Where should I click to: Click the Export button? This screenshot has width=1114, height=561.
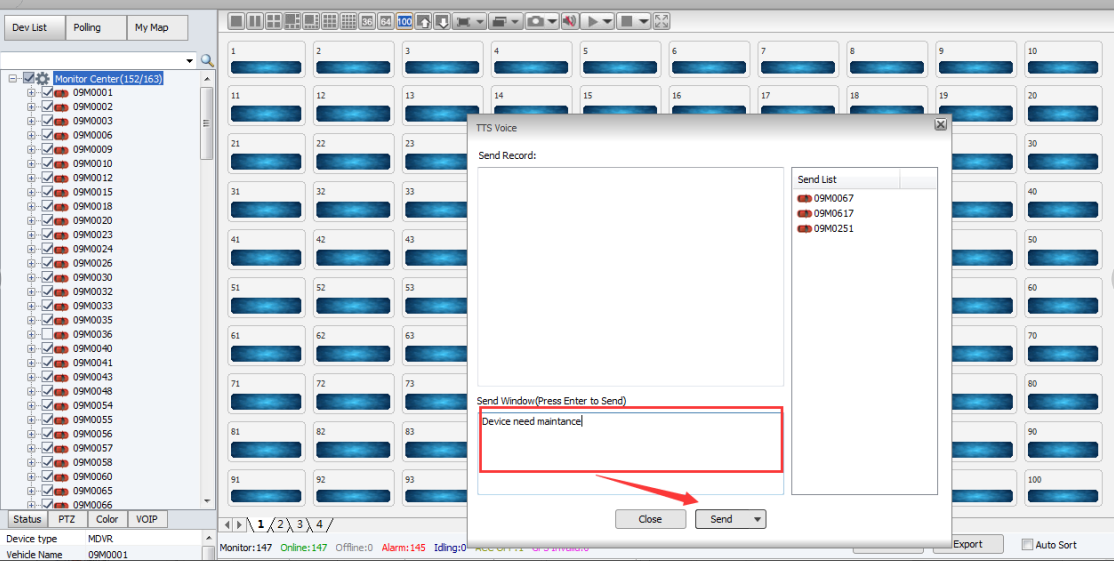click(968, 544)
